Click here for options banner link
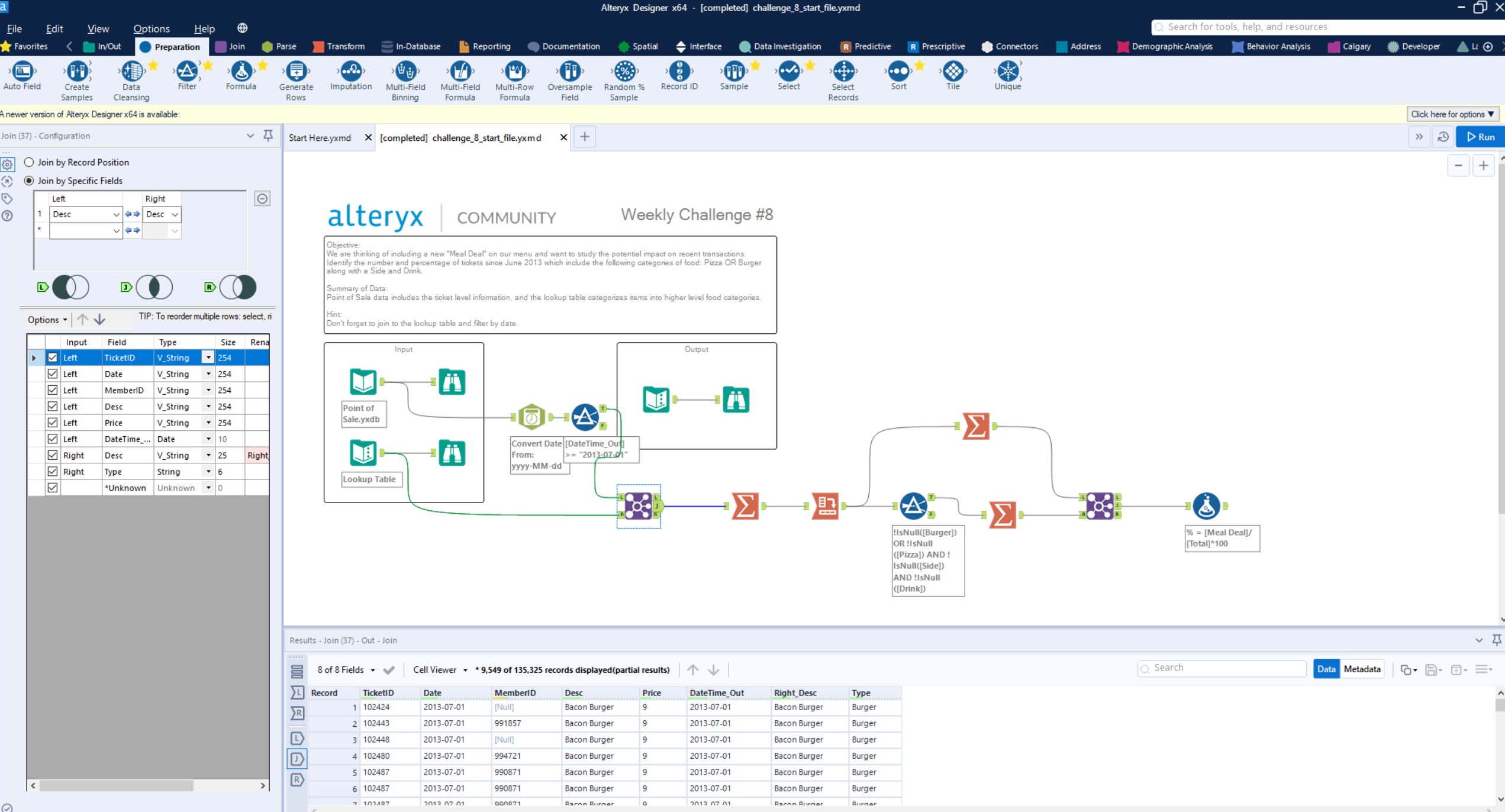This screenshot has width=1505, height=812. [1452, 114]
